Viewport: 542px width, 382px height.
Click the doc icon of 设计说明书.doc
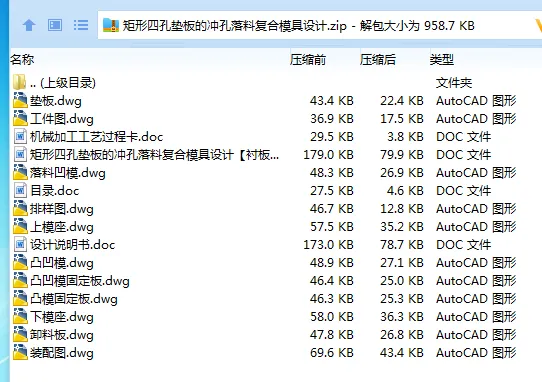(20, 244)
